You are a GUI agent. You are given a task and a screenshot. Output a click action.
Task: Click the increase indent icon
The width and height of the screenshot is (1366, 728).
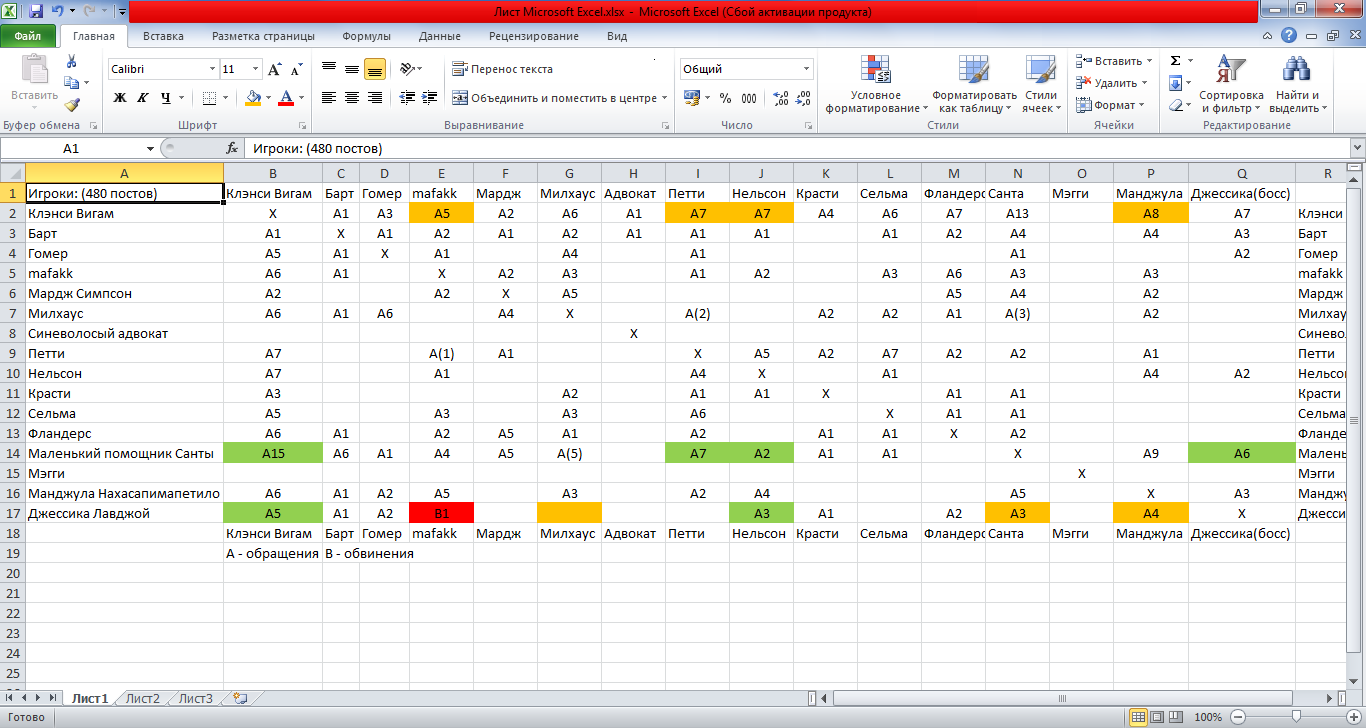[x=431, y=98]
